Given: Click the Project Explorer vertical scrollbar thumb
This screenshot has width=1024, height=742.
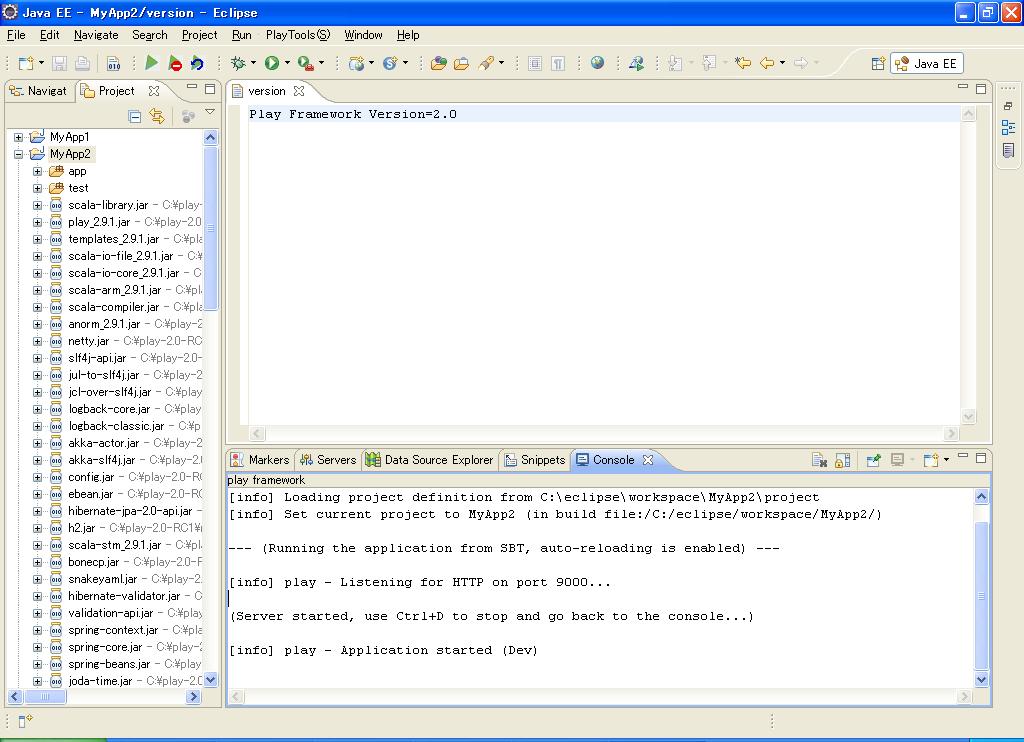Looking at the screenshot, I should tap(210, 228).
